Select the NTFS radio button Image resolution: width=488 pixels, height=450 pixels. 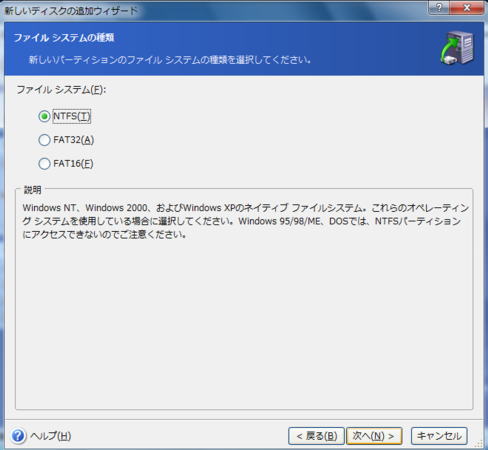click(x=44, y=116)
